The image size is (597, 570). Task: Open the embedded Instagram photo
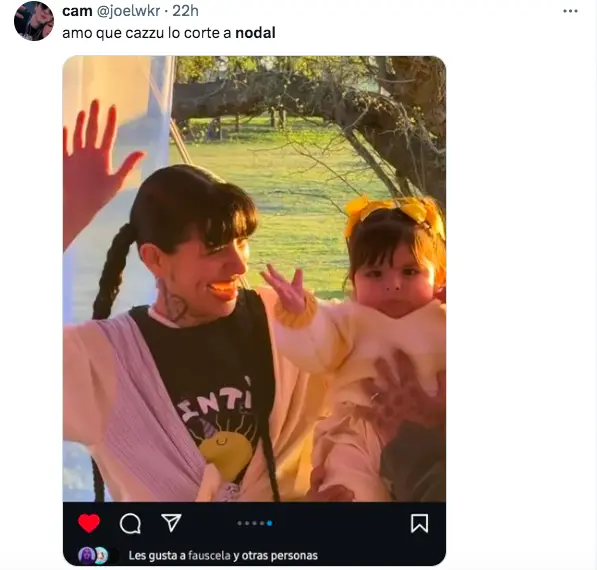click(x=254, y=279)
